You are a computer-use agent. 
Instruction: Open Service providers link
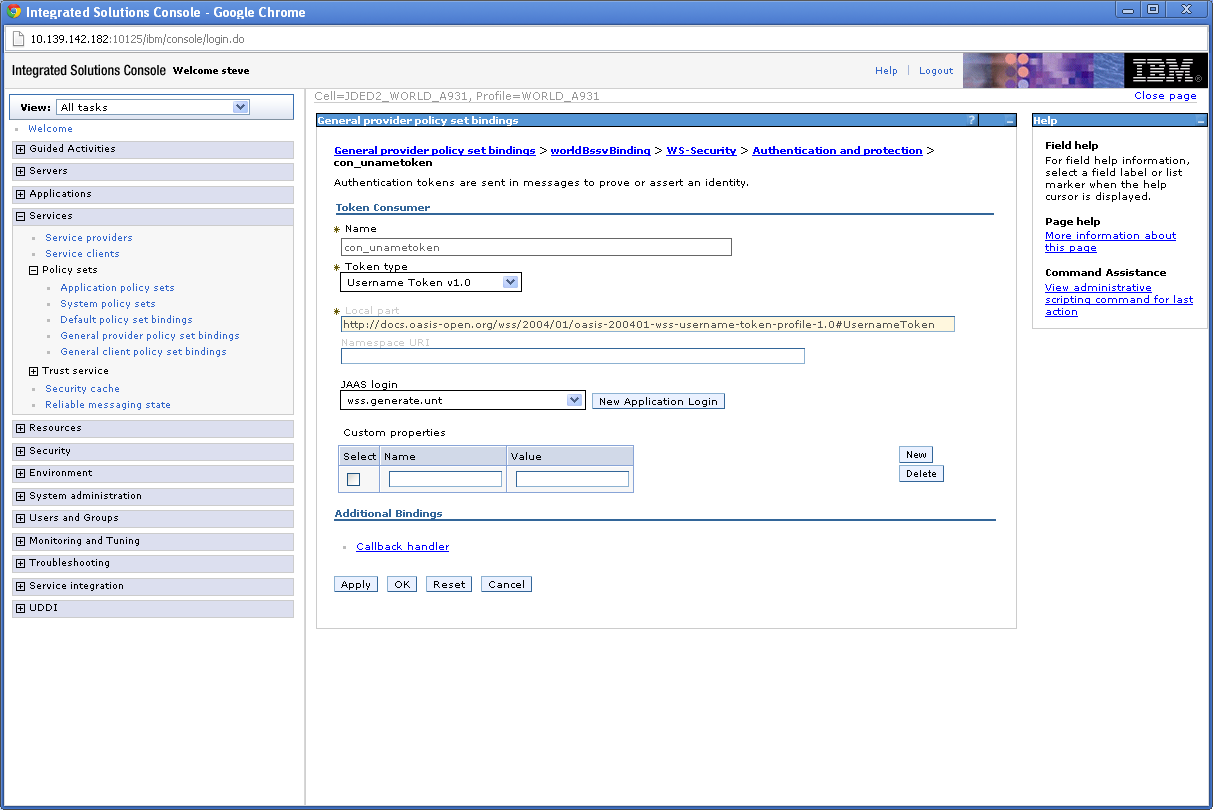click(89, 238)
